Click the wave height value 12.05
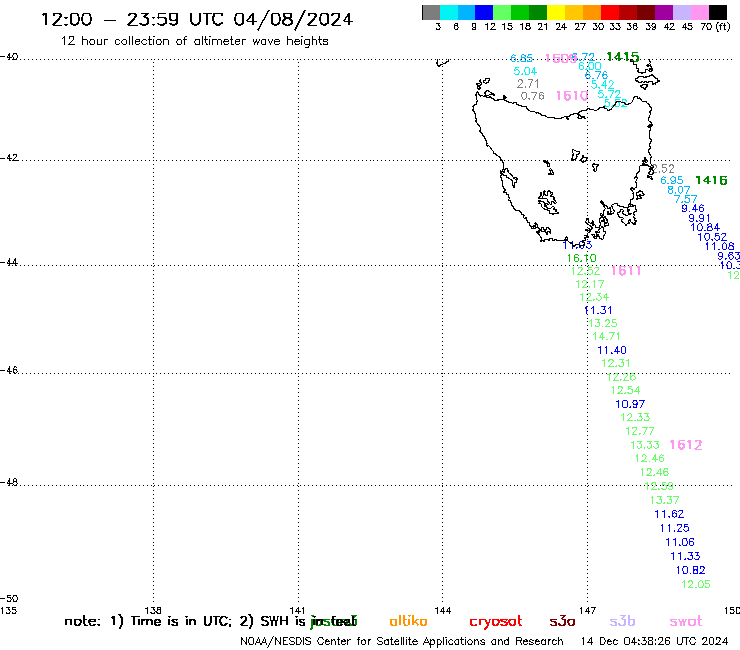The height and width of the screenshot is (650, 740). point(696,584)
